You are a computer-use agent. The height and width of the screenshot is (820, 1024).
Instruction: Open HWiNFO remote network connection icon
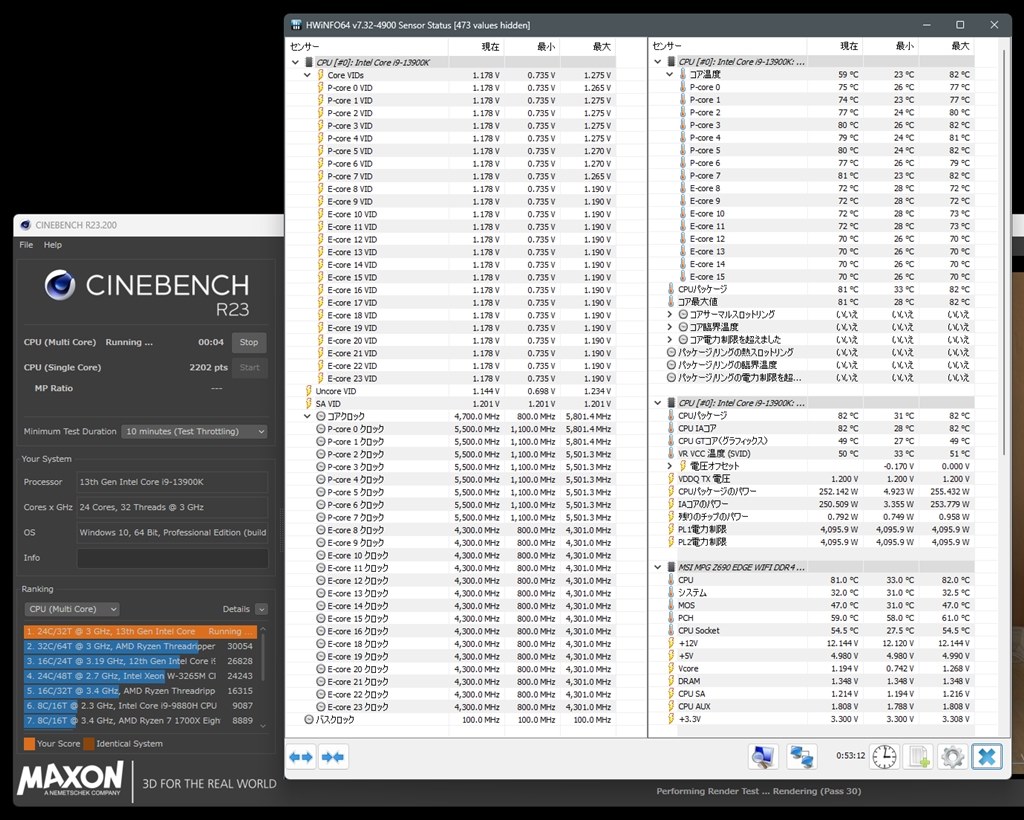pyautogui.click(x=801, y=757)
